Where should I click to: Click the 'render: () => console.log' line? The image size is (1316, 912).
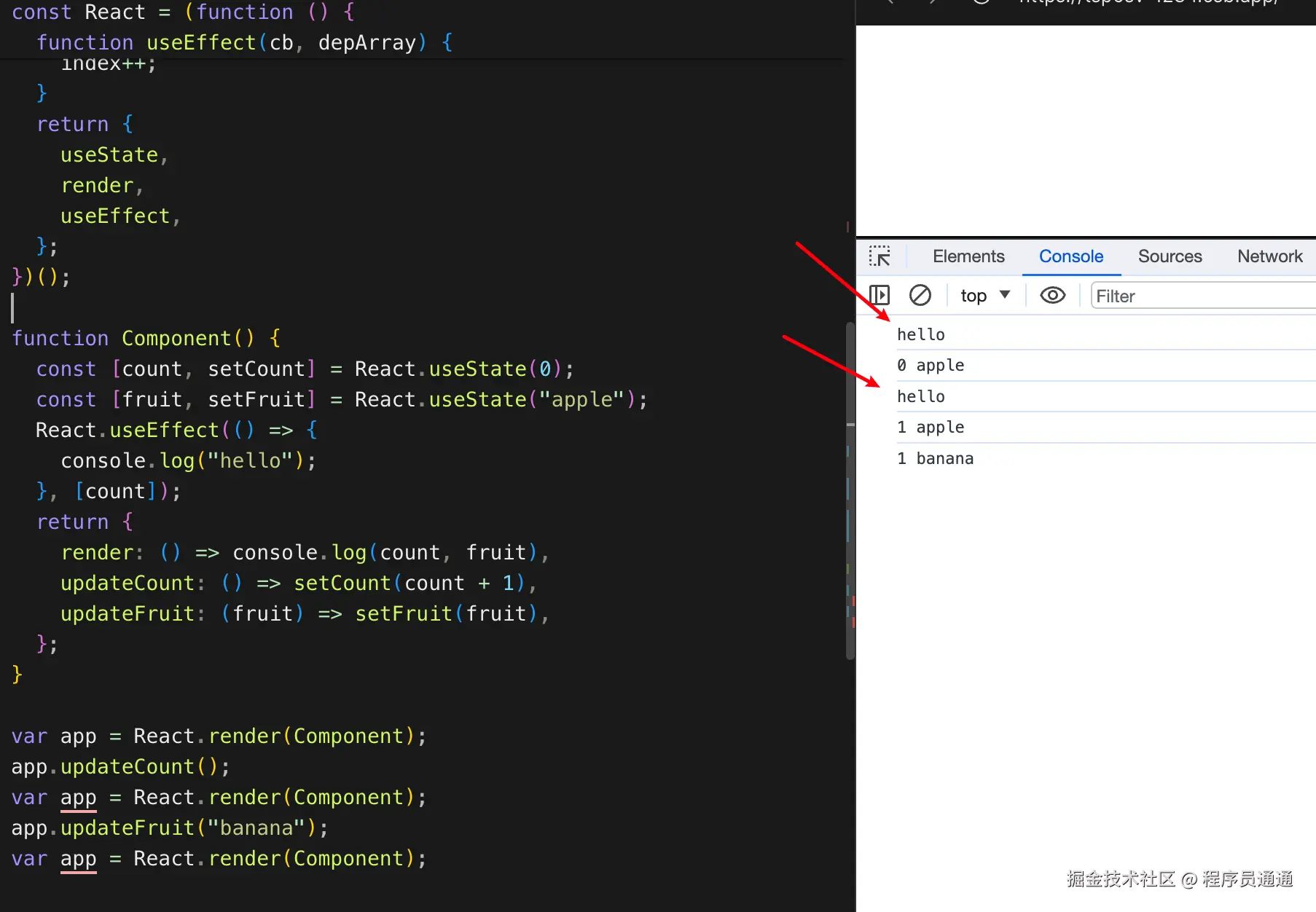click(305, 552)
